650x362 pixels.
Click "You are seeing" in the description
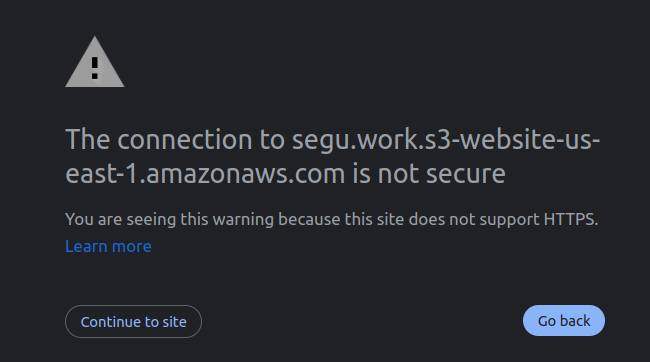click(x=121, y=219)
